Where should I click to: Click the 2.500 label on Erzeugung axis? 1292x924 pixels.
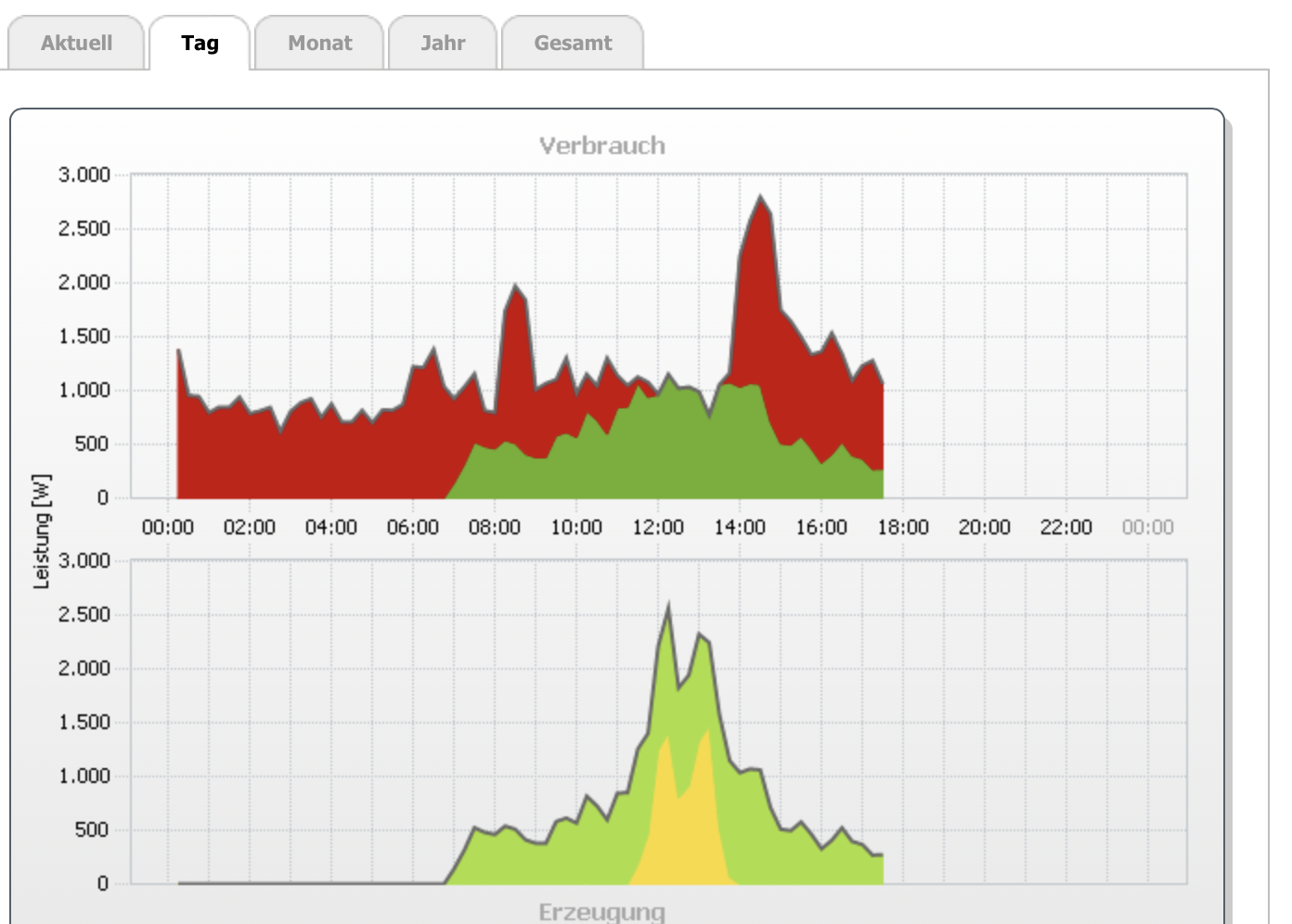tap(84, 614)
